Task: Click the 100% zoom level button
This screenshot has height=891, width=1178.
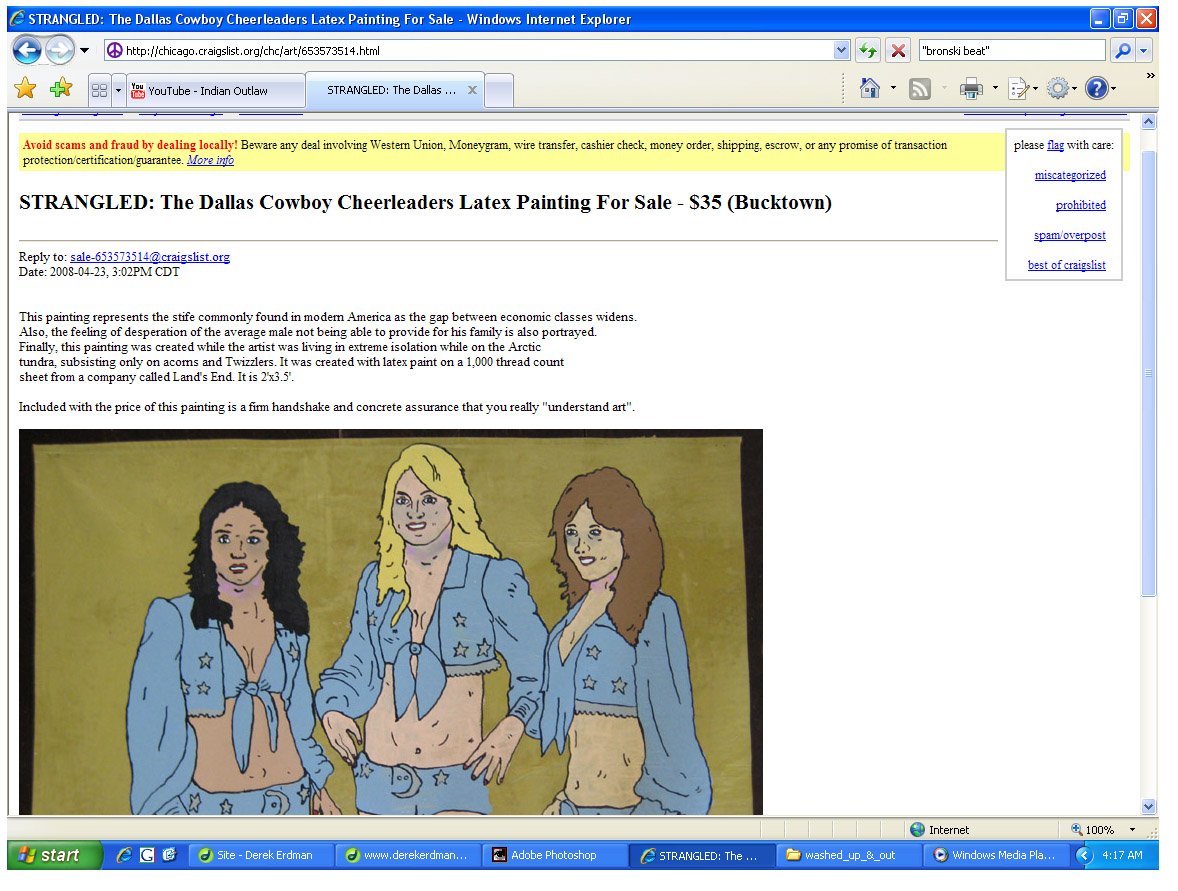Action: (x=1092, y=829)
